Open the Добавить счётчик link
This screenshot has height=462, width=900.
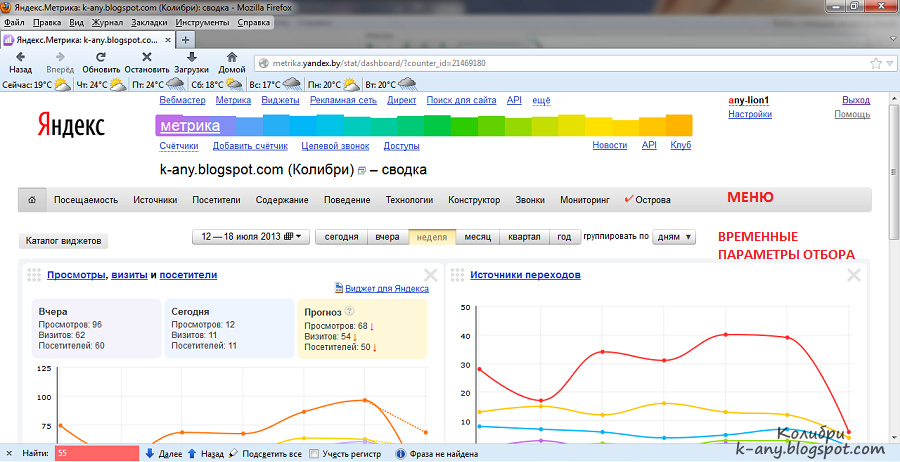coord(250,146)
